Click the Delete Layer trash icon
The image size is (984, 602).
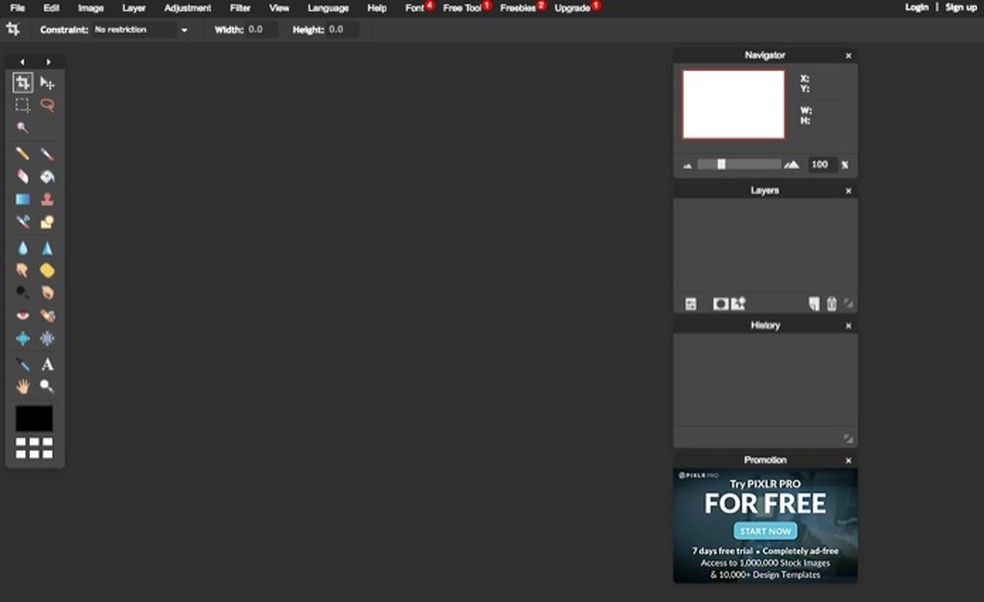pos(832,303)
